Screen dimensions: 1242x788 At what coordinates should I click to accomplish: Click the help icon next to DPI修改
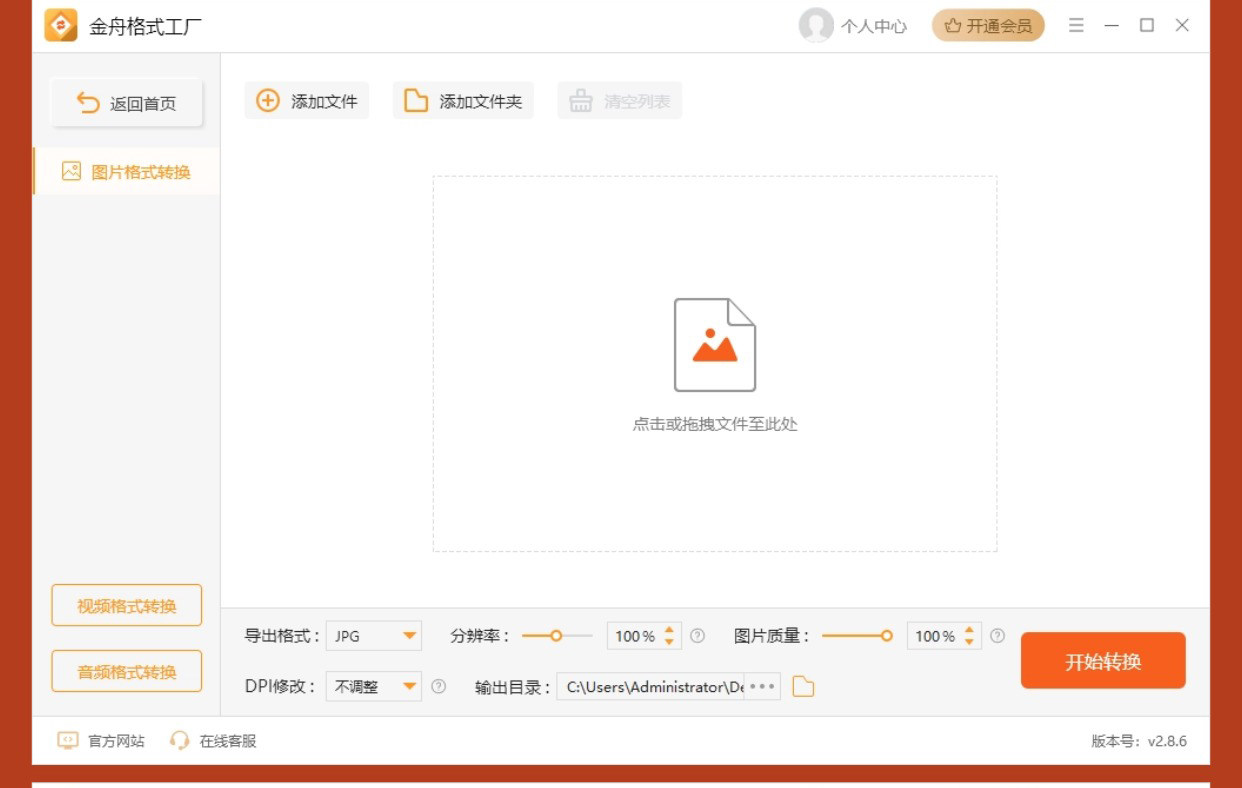pos(438,687)
